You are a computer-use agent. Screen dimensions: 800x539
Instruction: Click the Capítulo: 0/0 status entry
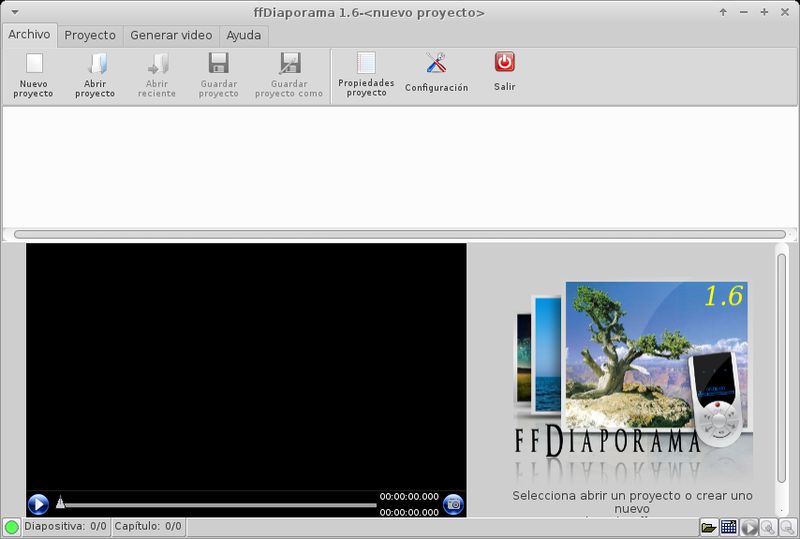[x=148, y=526]
